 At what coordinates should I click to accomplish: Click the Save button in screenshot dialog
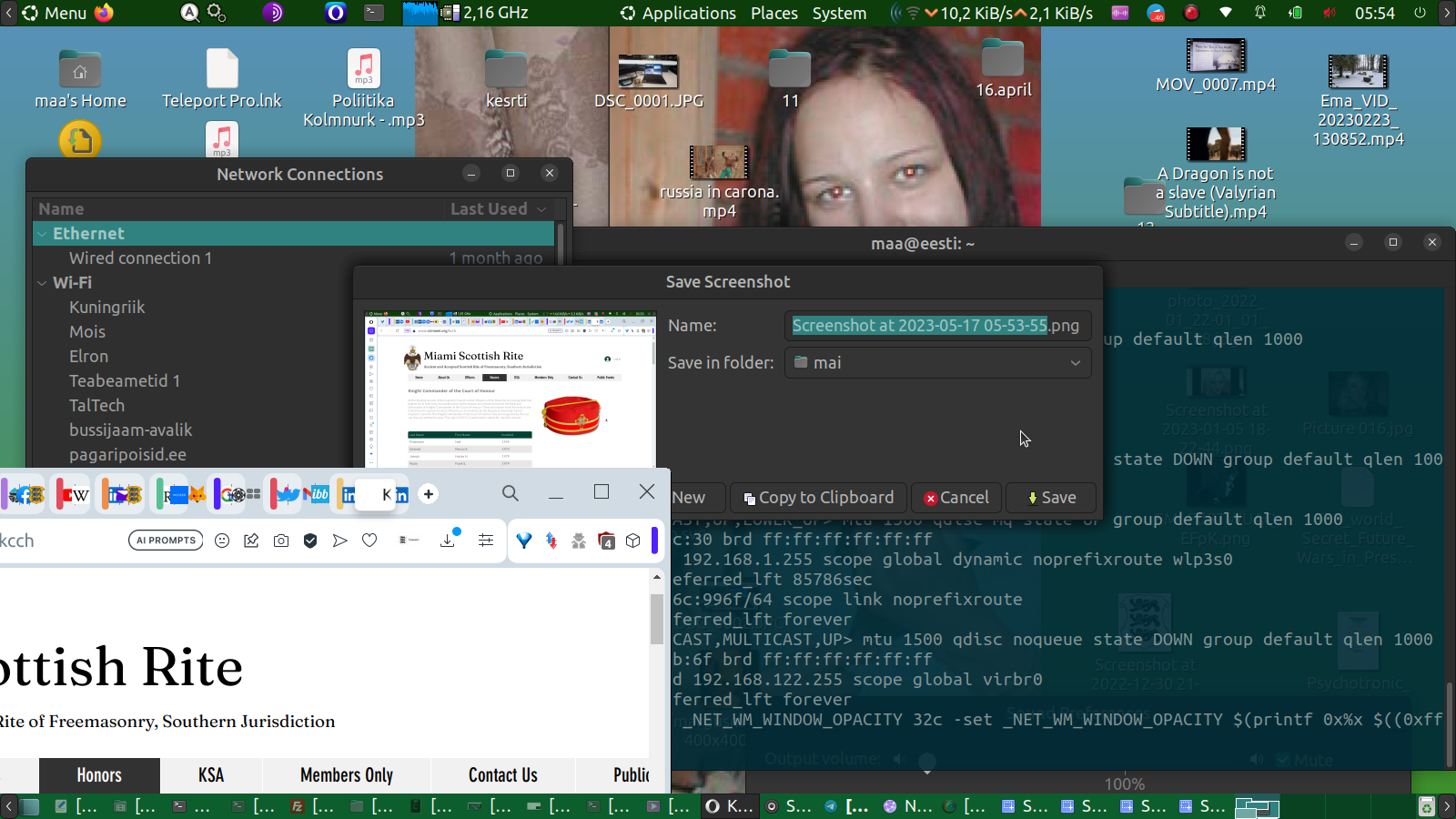coord(1051,498)
